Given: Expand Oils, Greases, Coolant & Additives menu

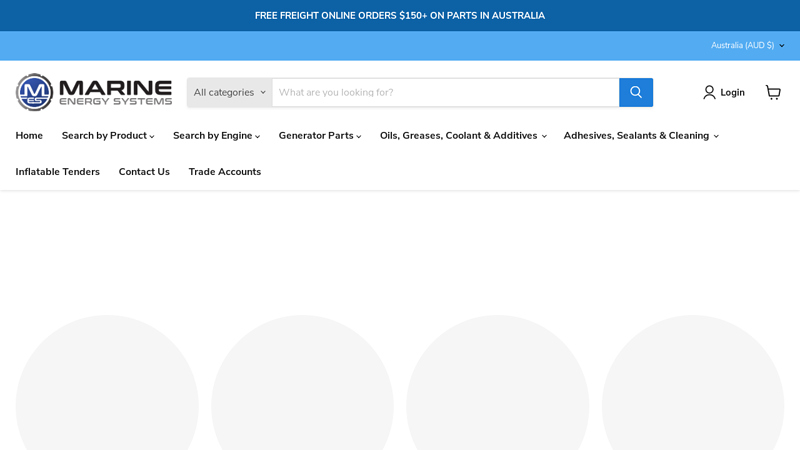Looking at the screenshot, I should (x=463, y=136).
